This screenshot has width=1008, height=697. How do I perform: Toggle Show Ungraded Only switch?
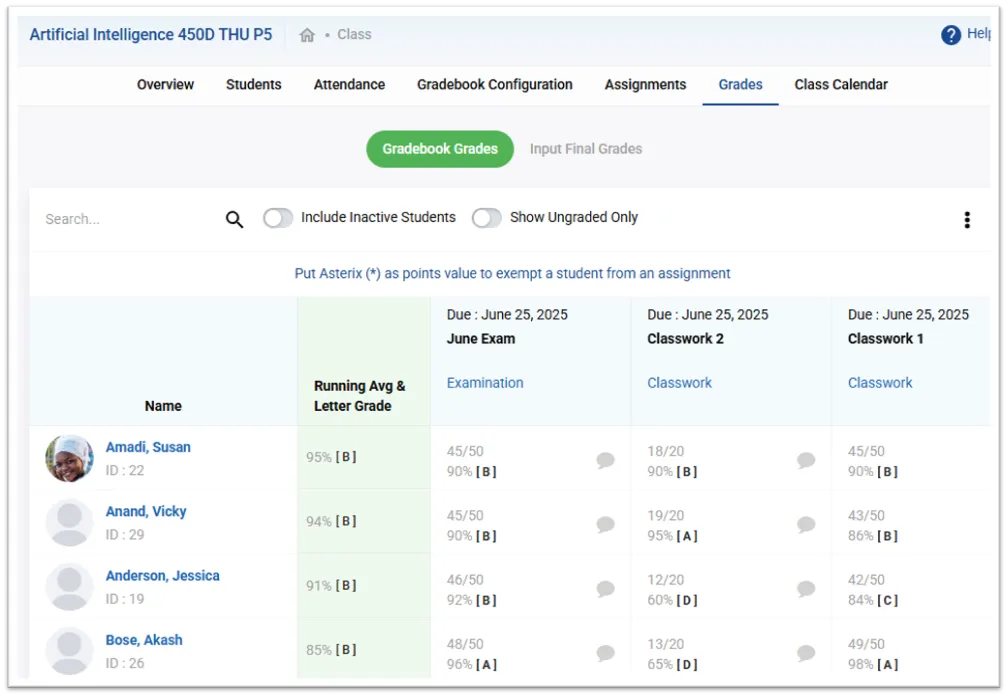coord(487,218)
